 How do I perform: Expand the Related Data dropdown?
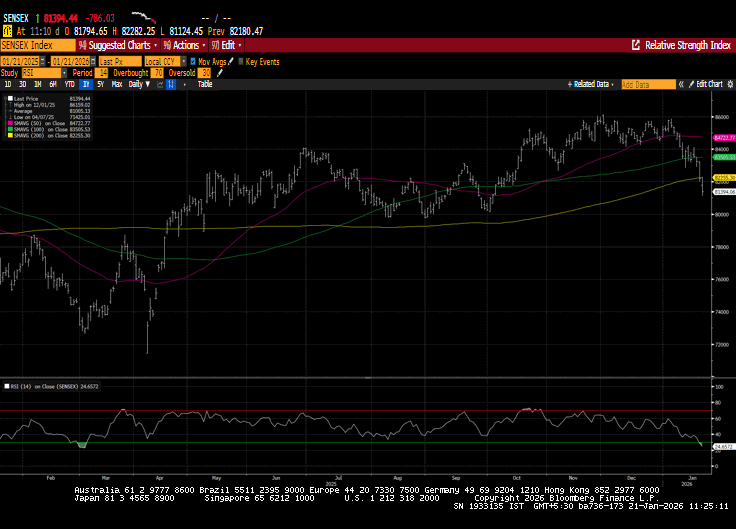coord(590,84)
